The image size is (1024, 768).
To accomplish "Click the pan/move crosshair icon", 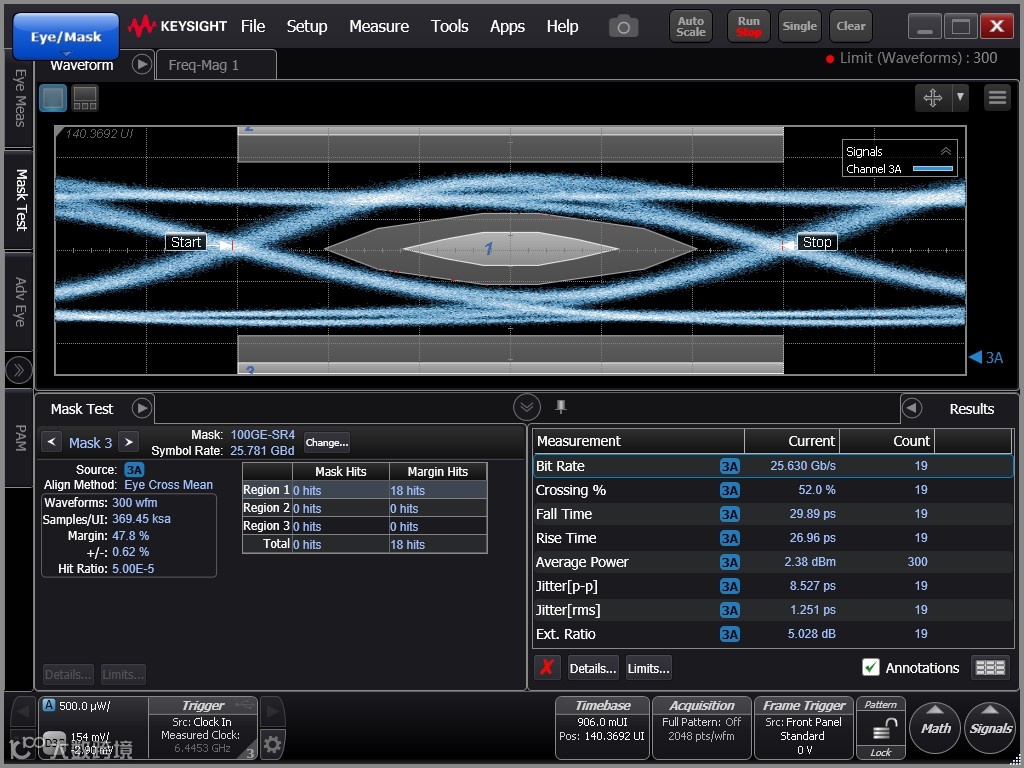I will (932, 97).
